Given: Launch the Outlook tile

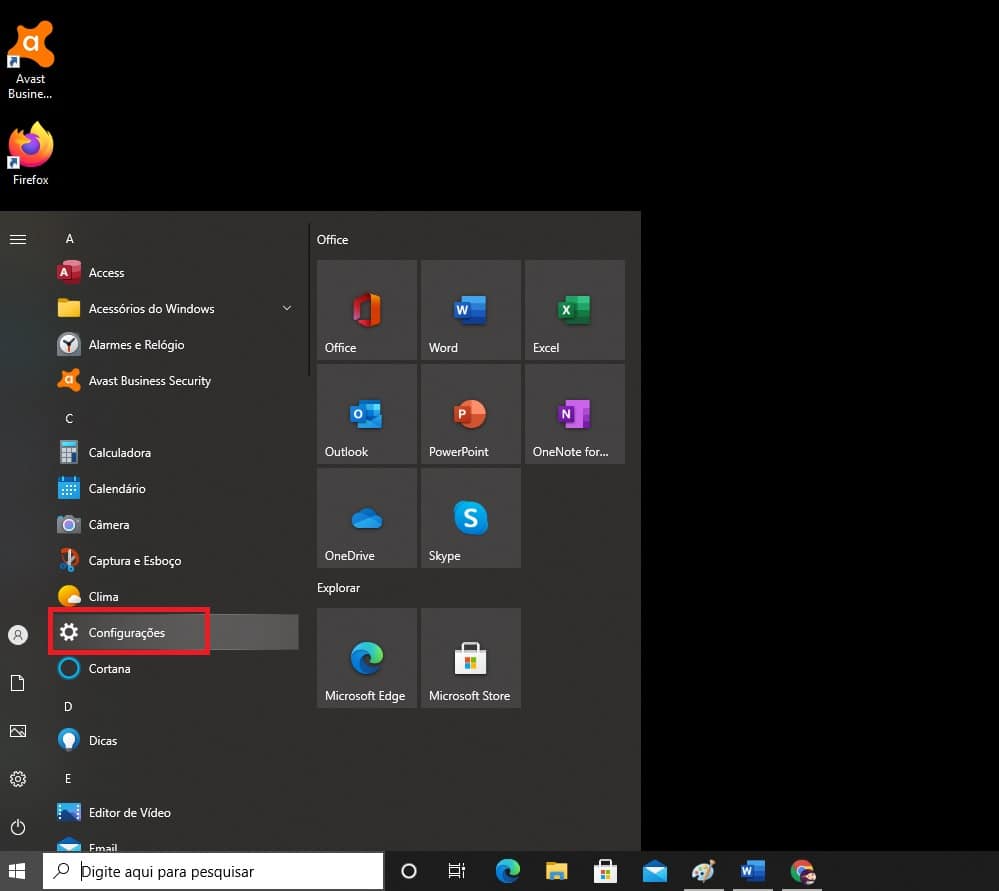Looking at the screenshot, I should click(367, 414).
